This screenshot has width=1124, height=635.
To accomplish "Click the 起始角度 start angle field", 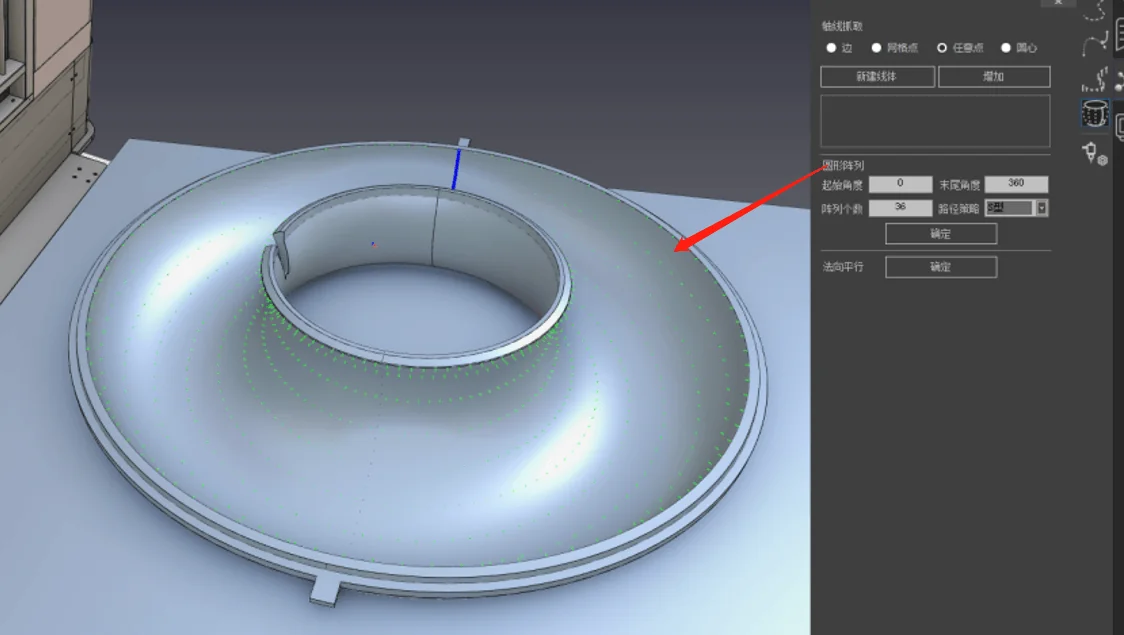I will 900,184.
